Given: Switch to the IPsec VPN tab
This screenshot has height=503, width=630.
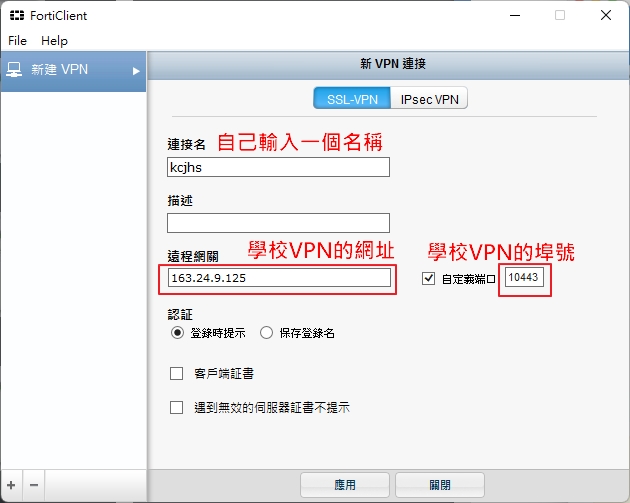Looking at the screenshot, I should point(429,98).
